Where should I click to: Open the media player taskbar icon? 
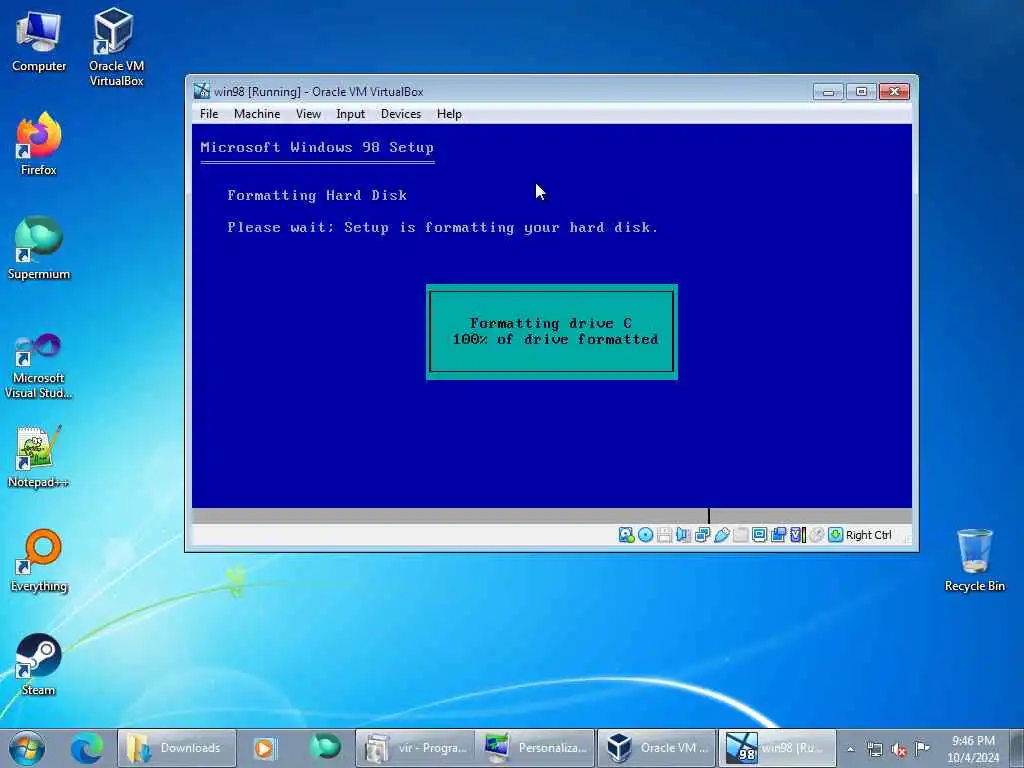click(265, 748)
